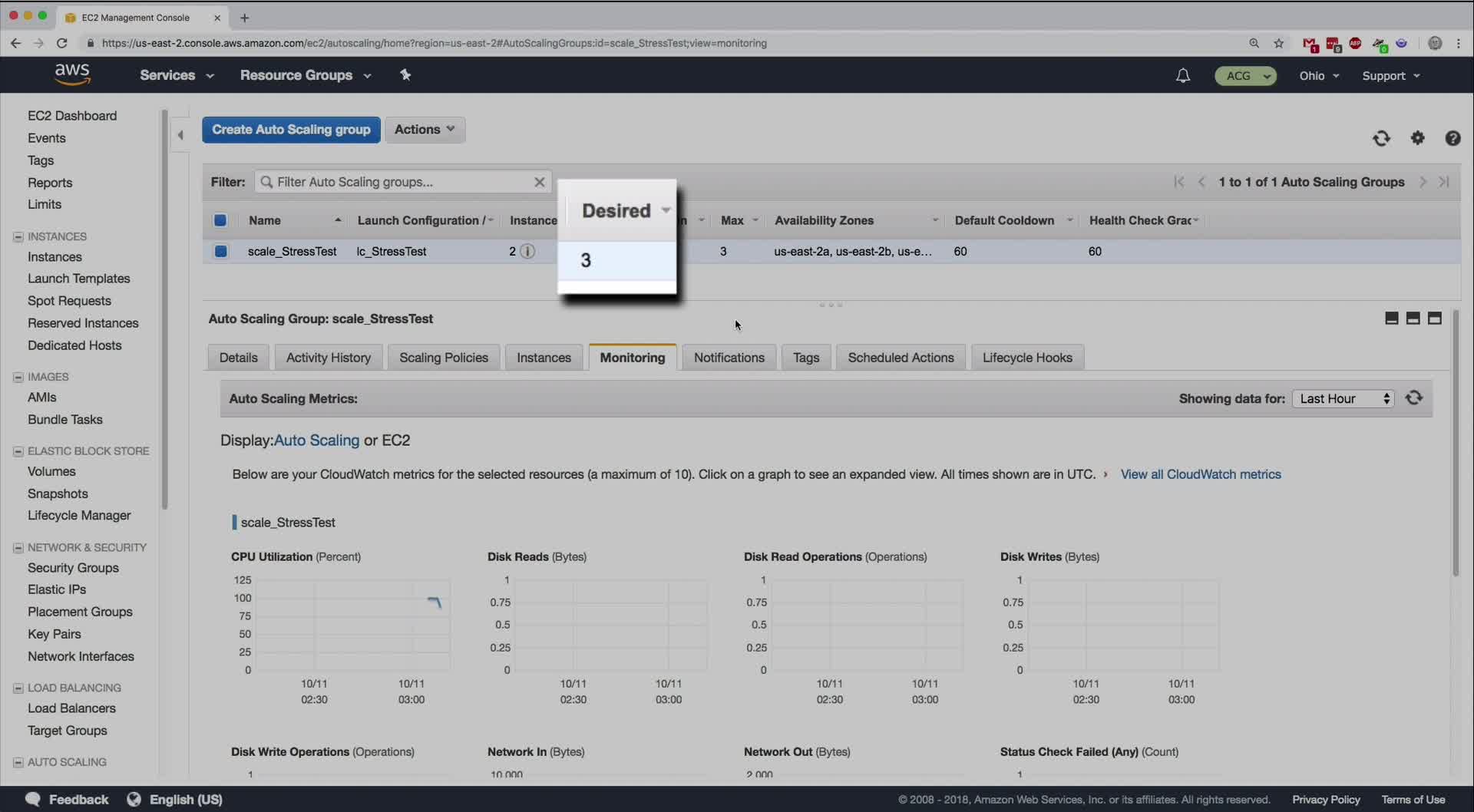Go to first page of results
The image size is (1474, 812).
coord(1179,182)
